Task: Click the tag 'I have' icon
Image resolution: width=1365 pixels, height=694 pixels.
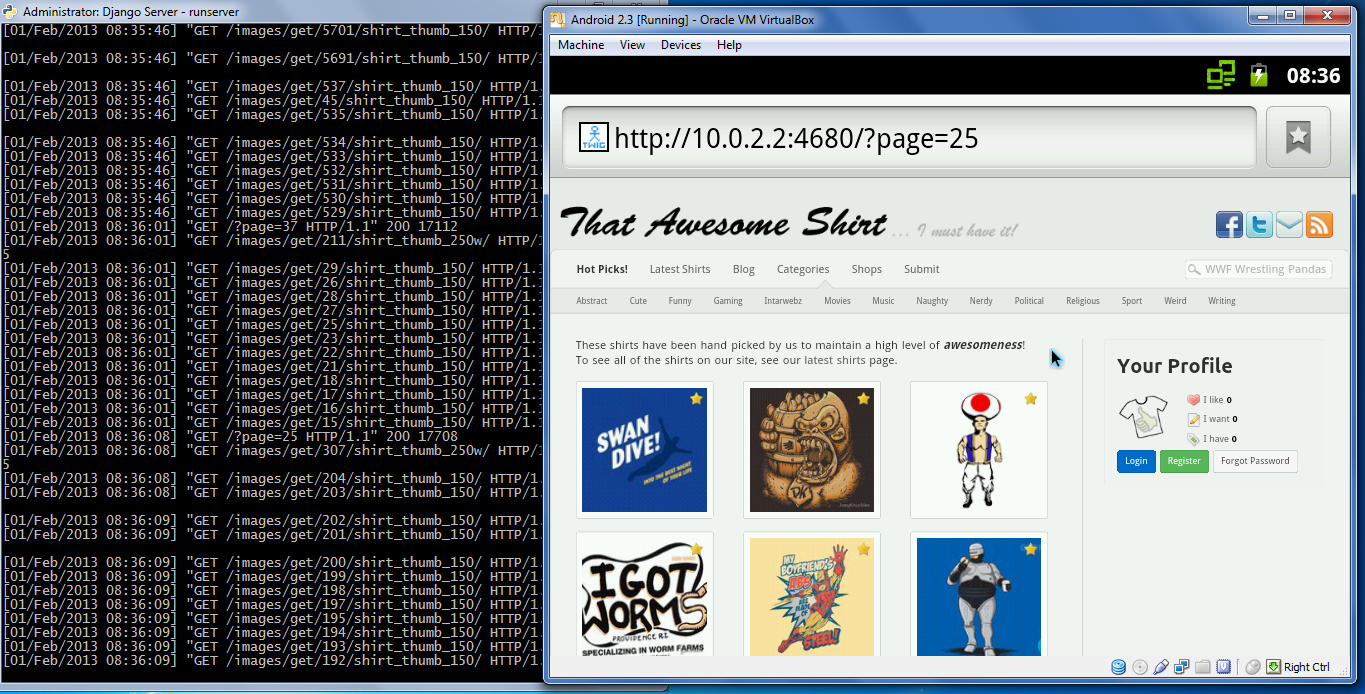Action: click(x=1193, y=439)
